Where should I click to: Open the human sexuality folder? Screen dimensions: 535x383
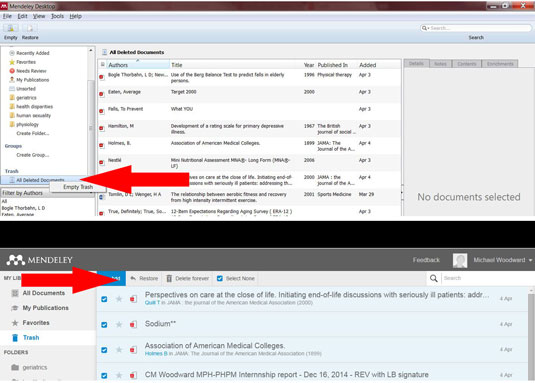pyautogui.click(x=33, y=115)
